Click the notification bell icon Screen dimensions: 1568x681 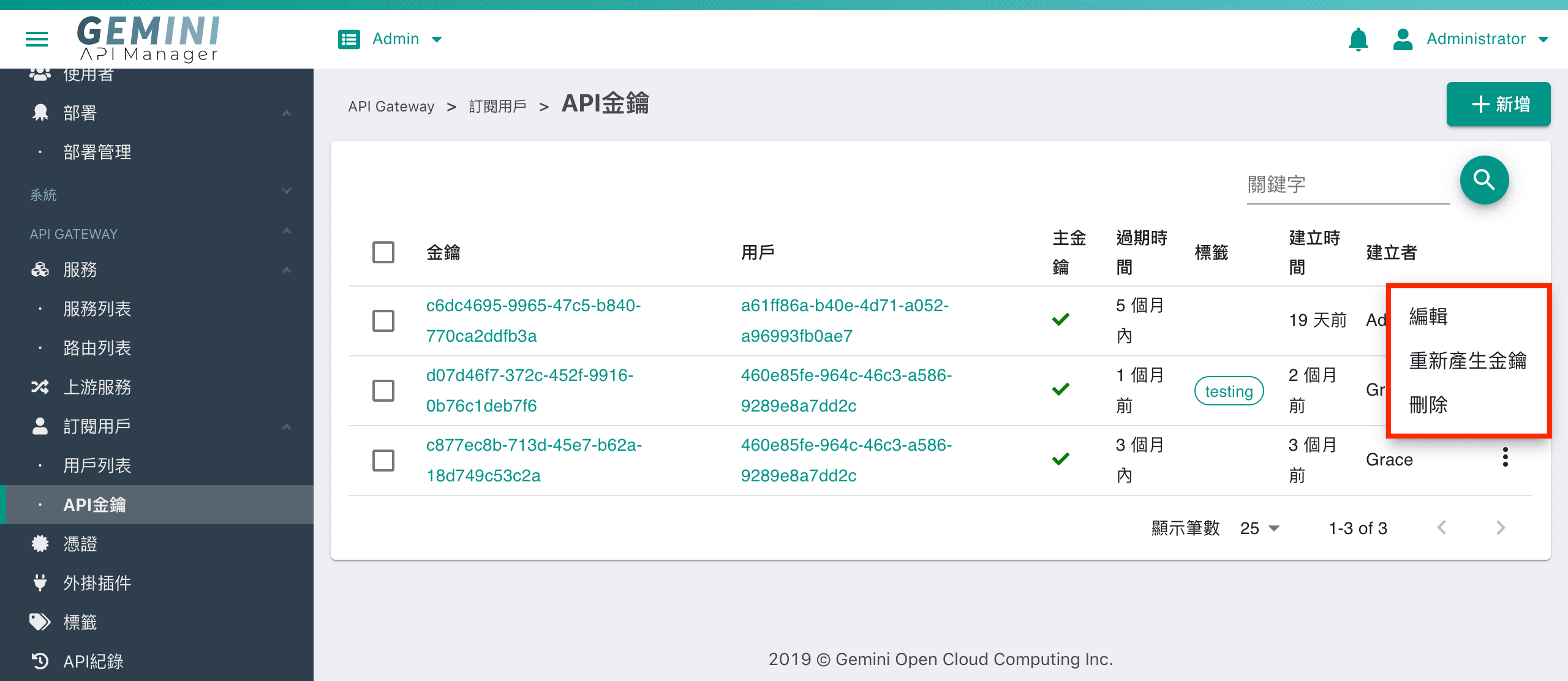[1358, 39]
